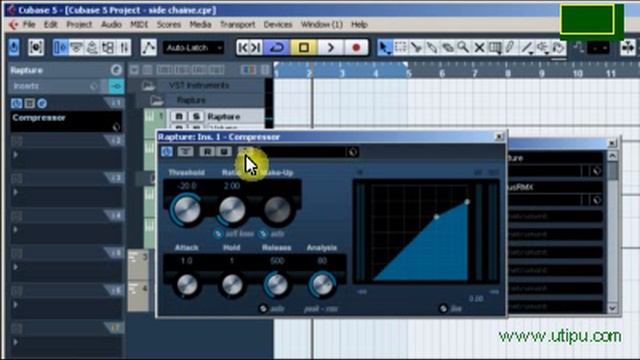640x360 pixels.
Task: Open the Project menu
Action: point(79,25)
